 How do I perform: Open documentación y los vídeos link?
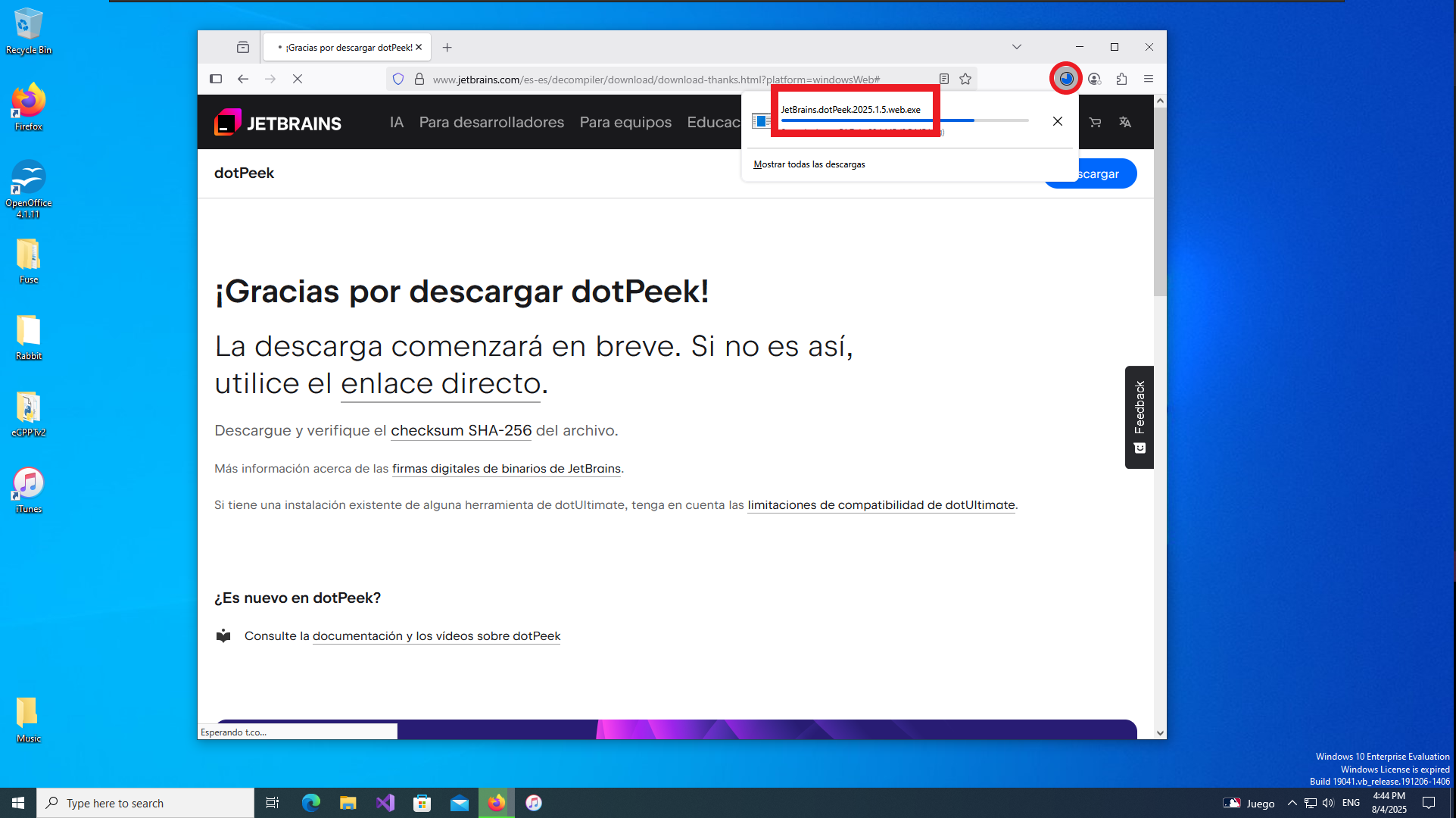(436, 636)
